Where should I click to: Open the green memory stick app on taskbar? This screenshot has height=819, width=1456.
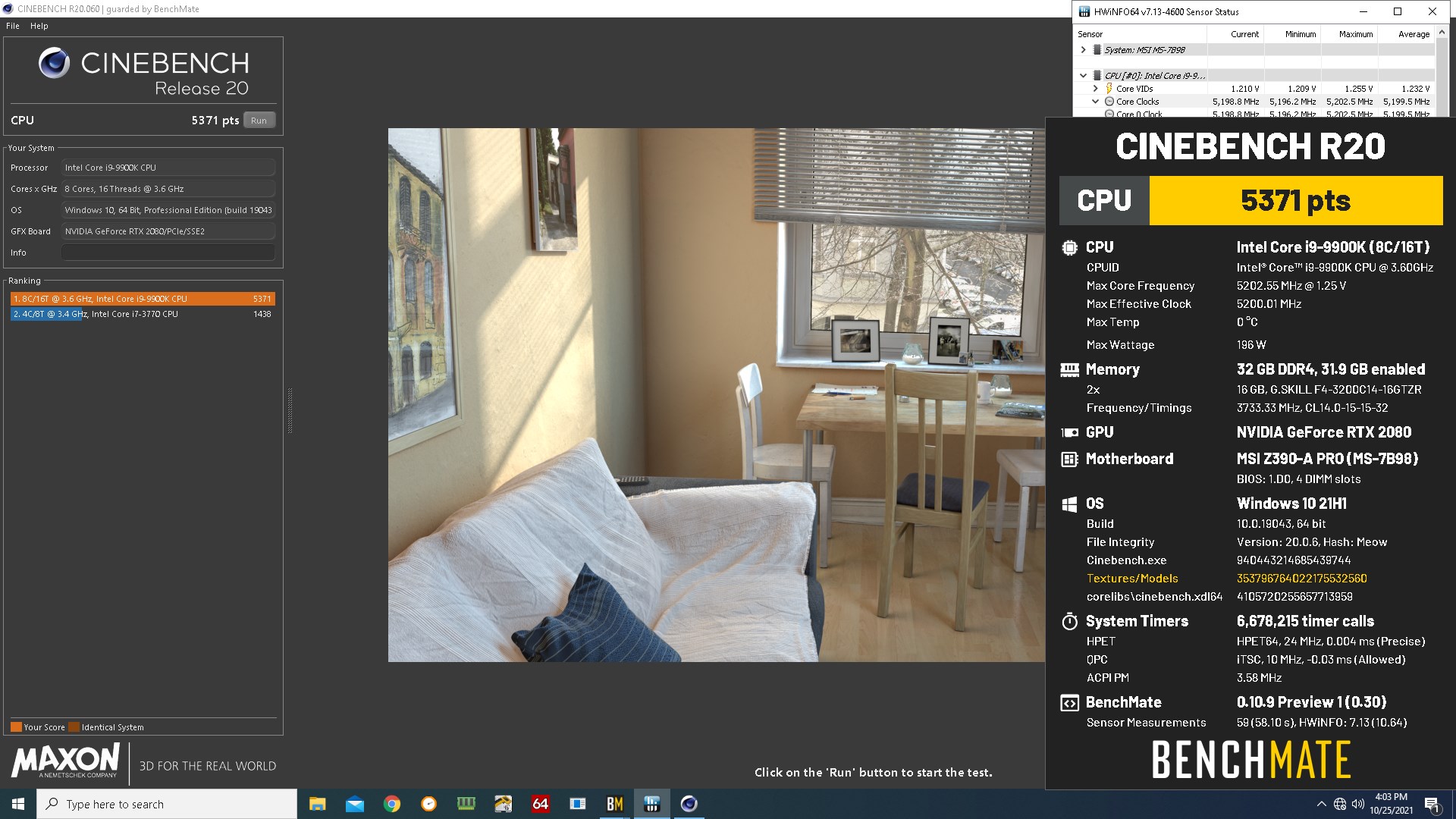(x=466, y=804)
